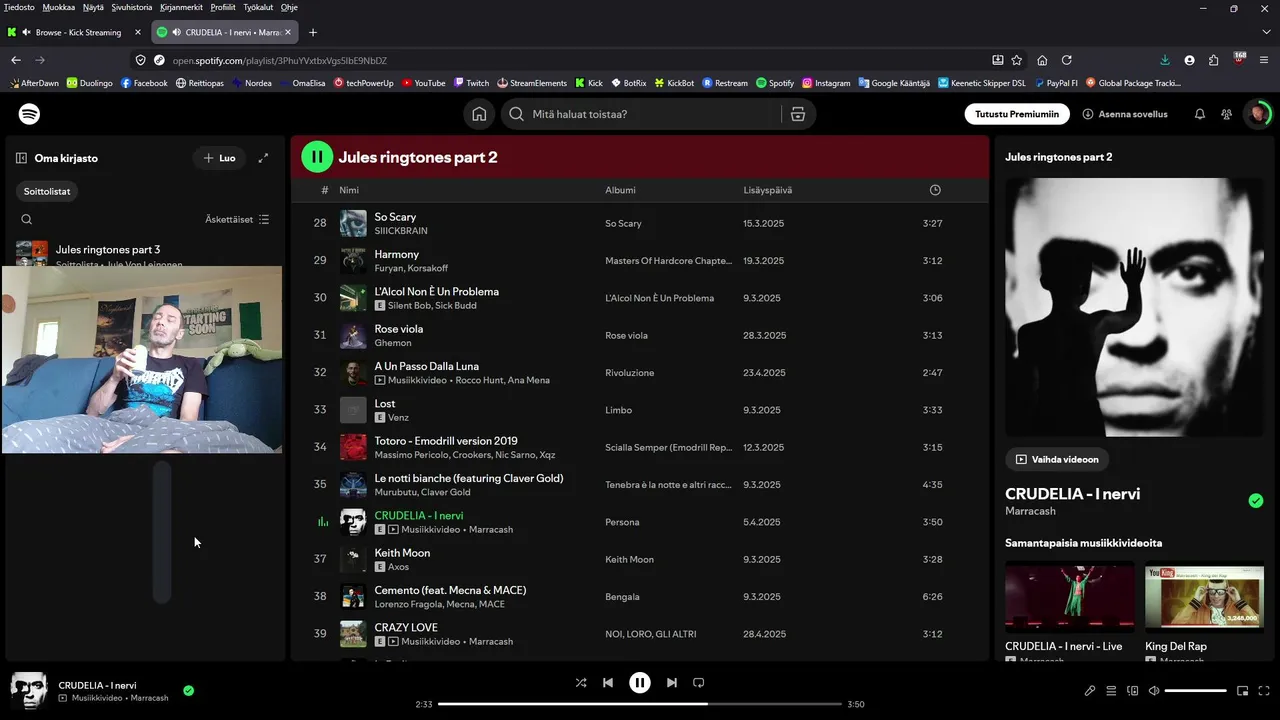Open the CRUDELIA - I nervi - Live video thumbnail

click(1070, 597)
